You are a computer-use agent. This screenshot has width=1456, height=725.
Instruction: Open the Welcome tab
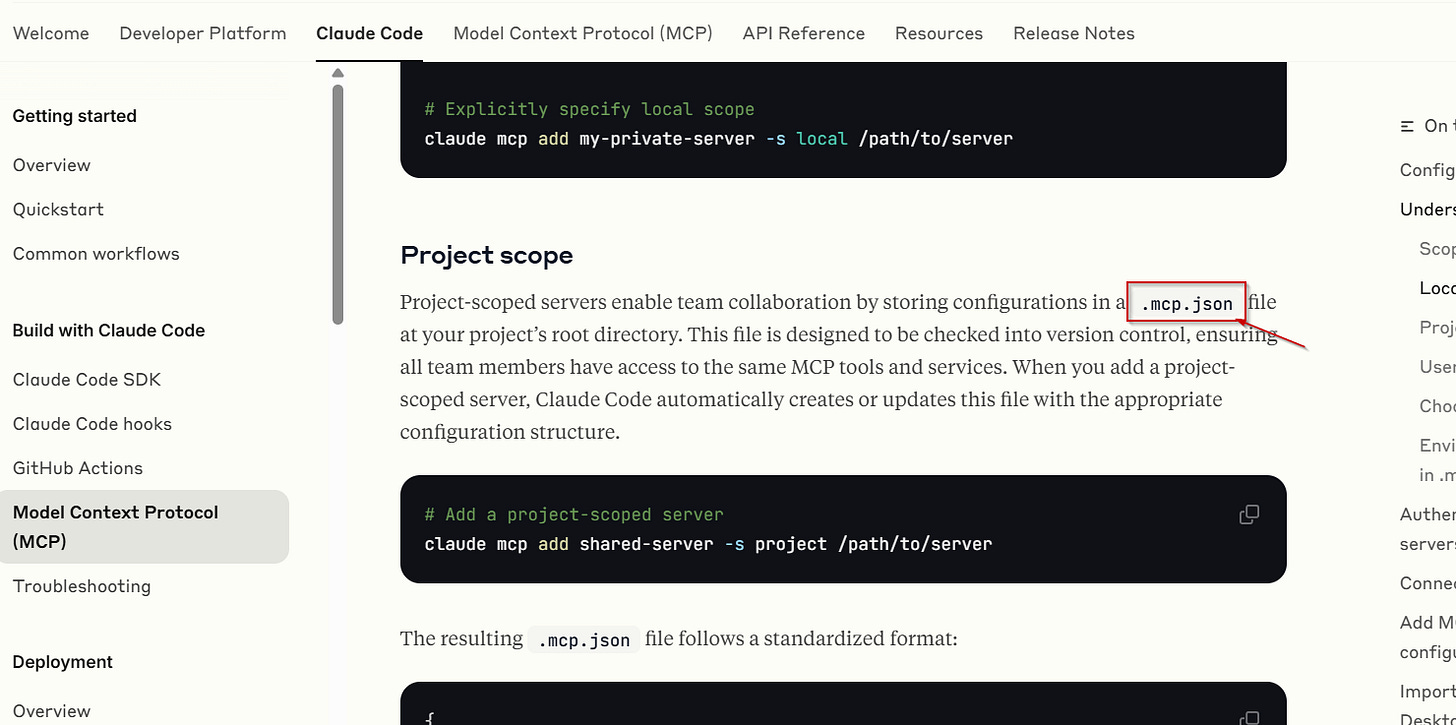51,33
